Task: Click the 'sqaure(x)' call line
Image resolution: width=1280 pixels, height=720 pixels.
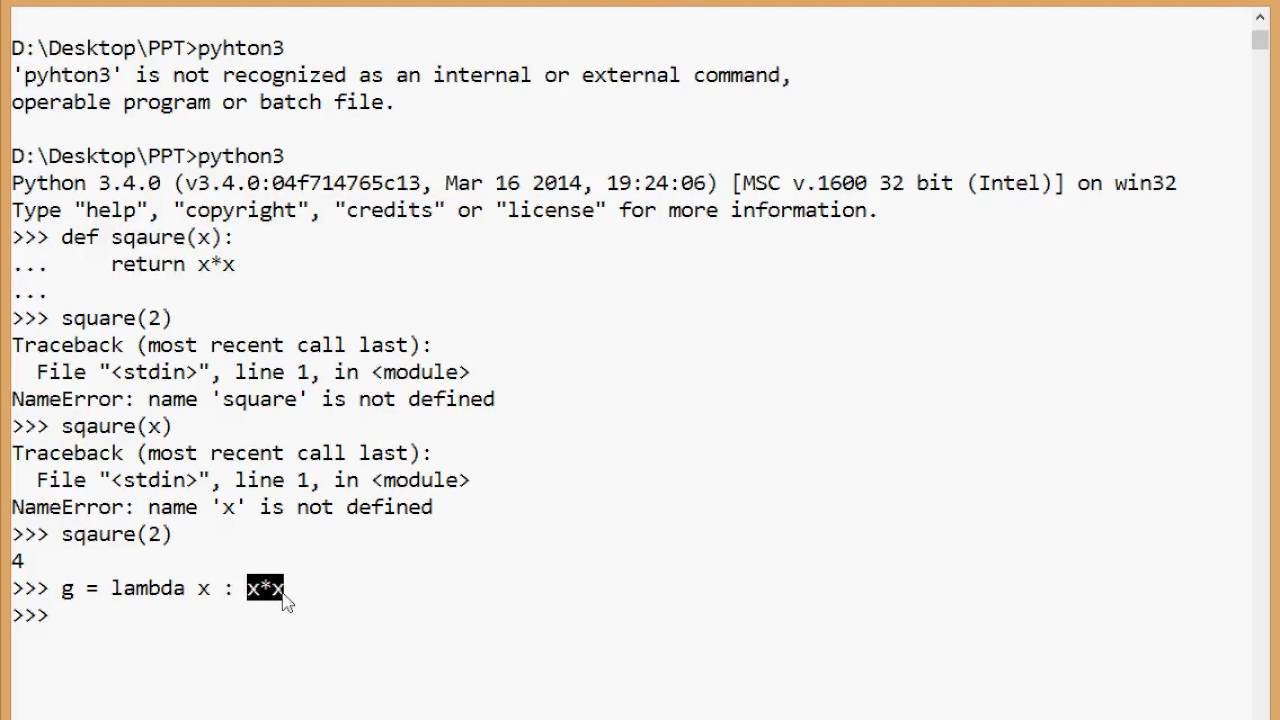Action: (x=116, y=426)
